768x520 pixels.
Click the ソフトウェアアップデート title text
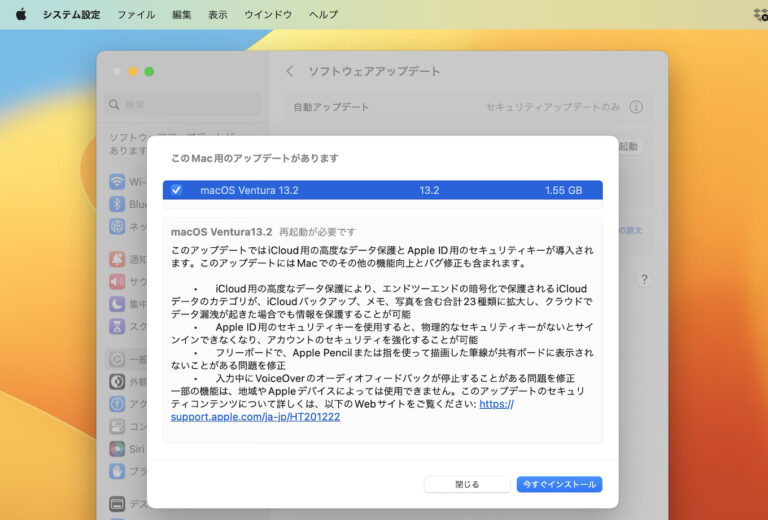374,71
